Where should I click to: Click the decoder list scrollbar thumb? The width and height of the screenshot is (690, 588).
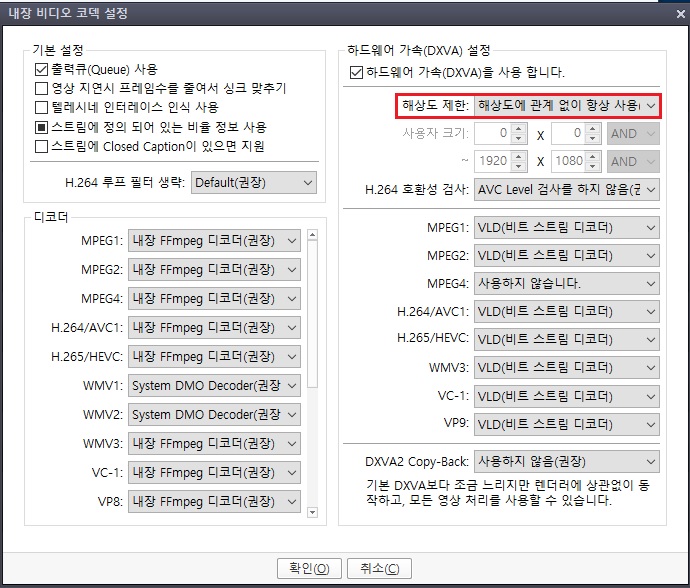click(x=312, y=314)
